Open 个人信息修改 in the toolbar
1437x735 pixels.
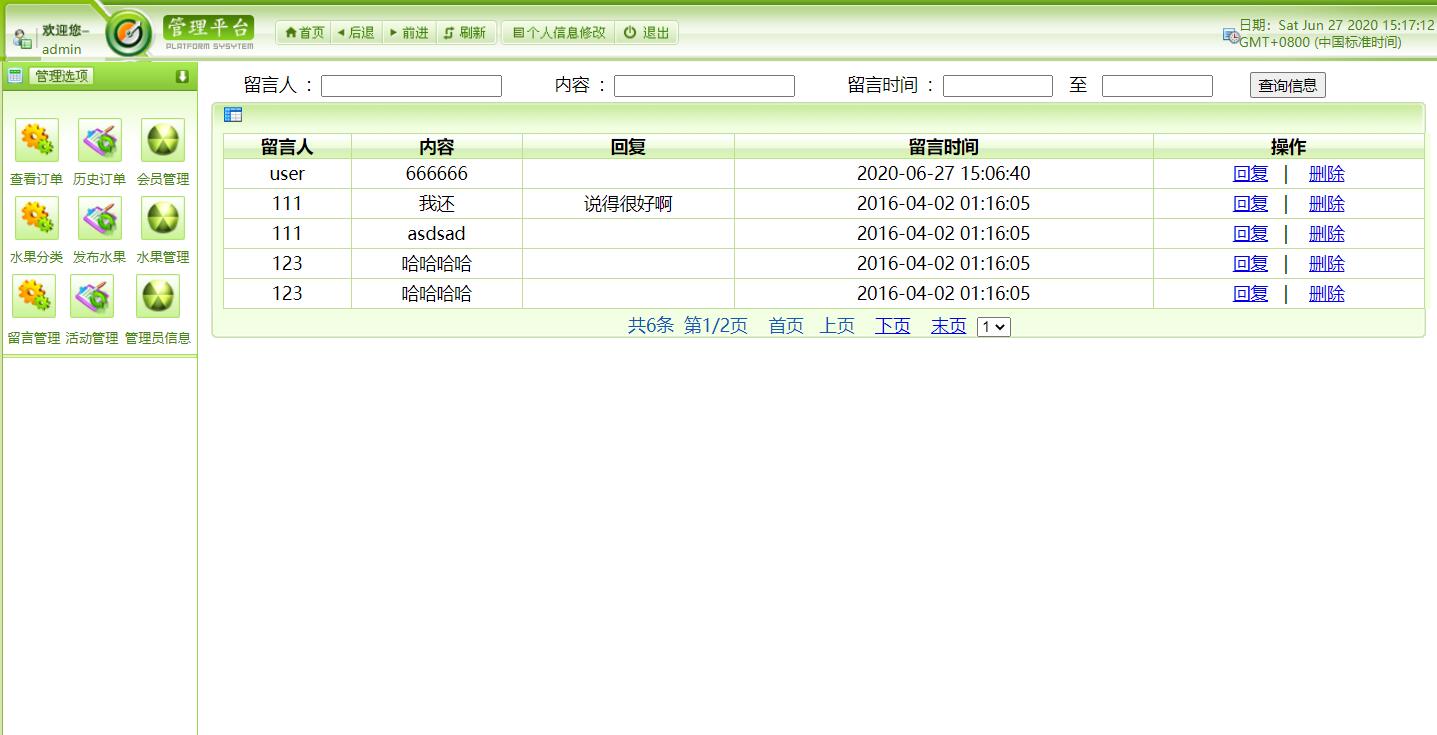559,33
